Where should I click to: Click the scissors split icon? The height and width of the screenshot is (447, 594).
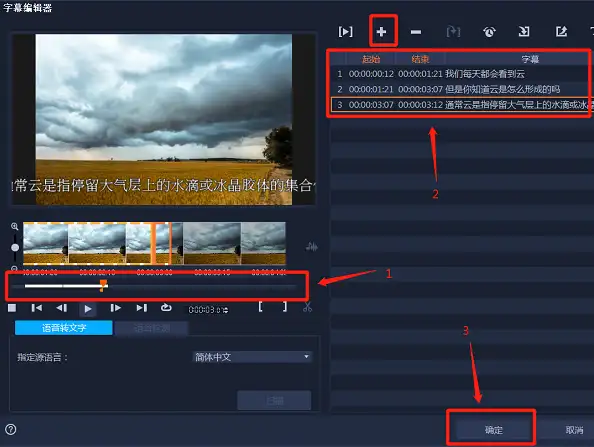[x=307, y=307]
